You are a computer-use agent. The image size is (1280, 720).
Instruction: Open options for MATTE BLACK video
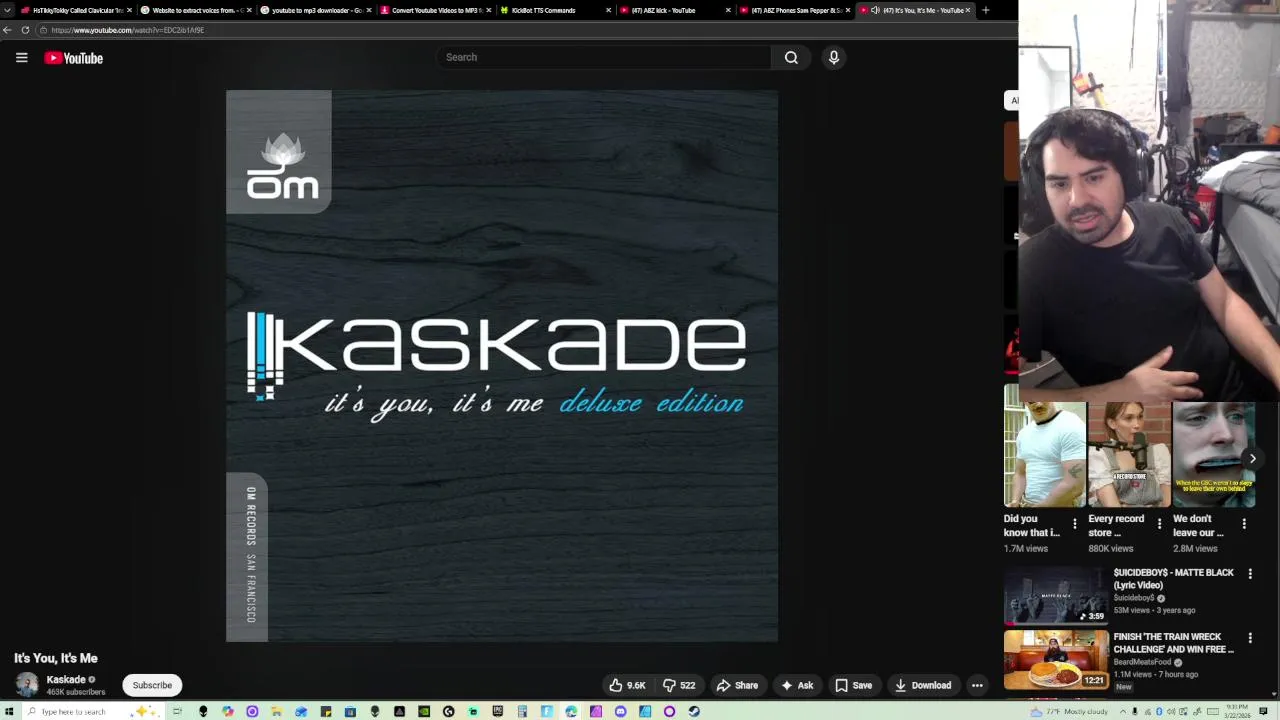pos(1249,574)
